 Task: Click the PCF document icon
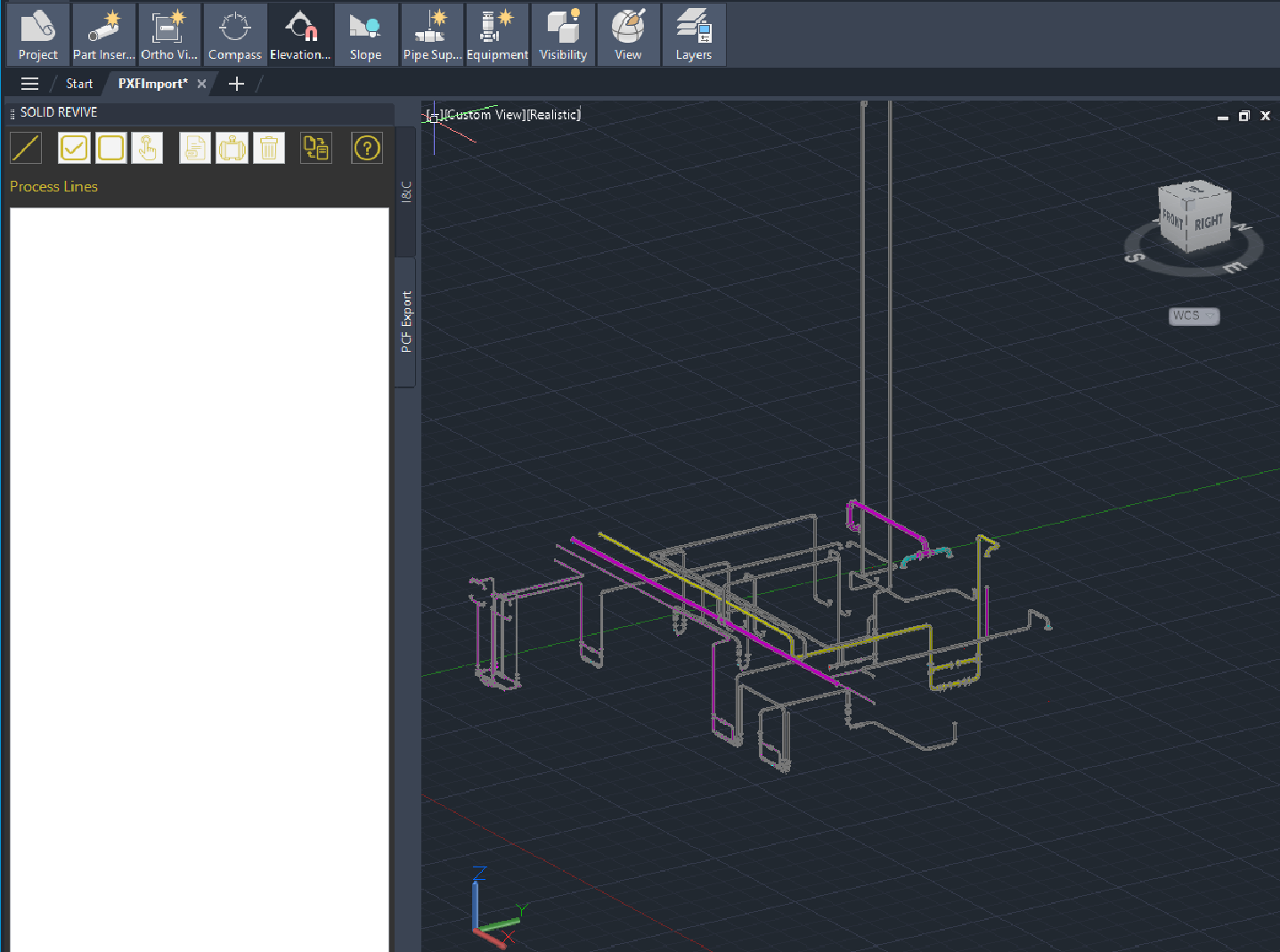195,148
